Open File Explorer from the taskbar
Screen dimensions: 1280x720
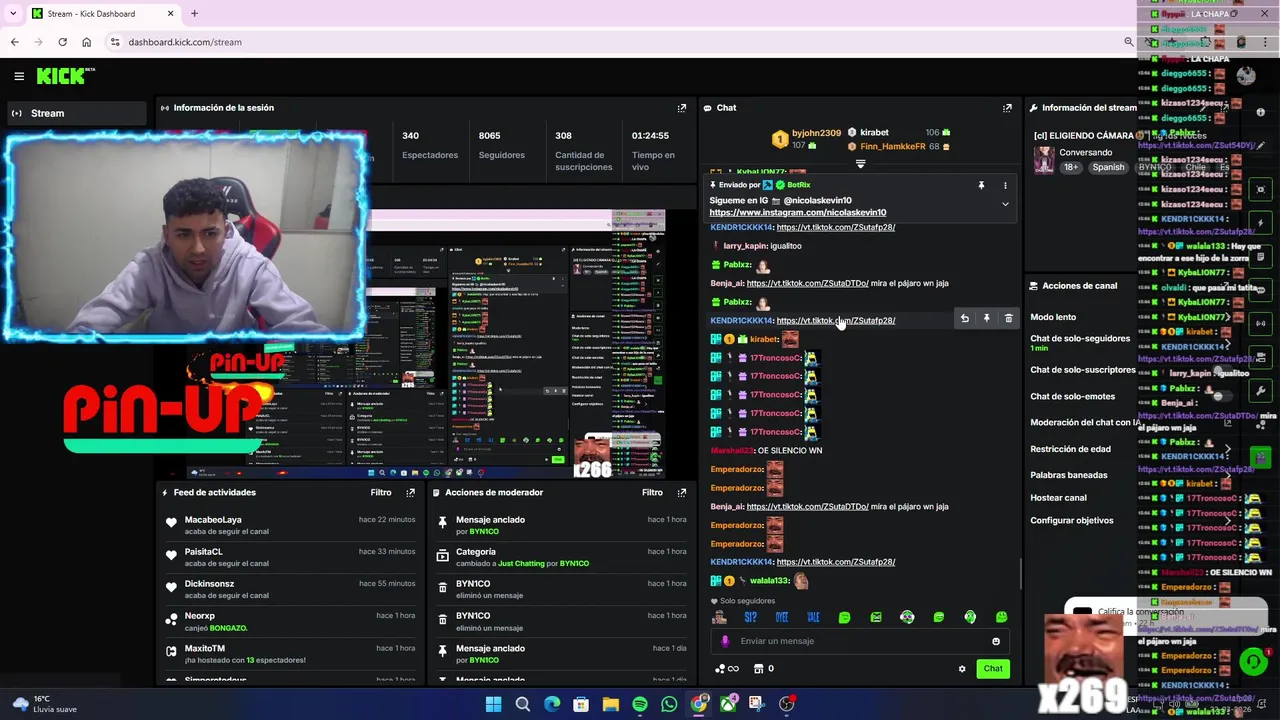610,704
